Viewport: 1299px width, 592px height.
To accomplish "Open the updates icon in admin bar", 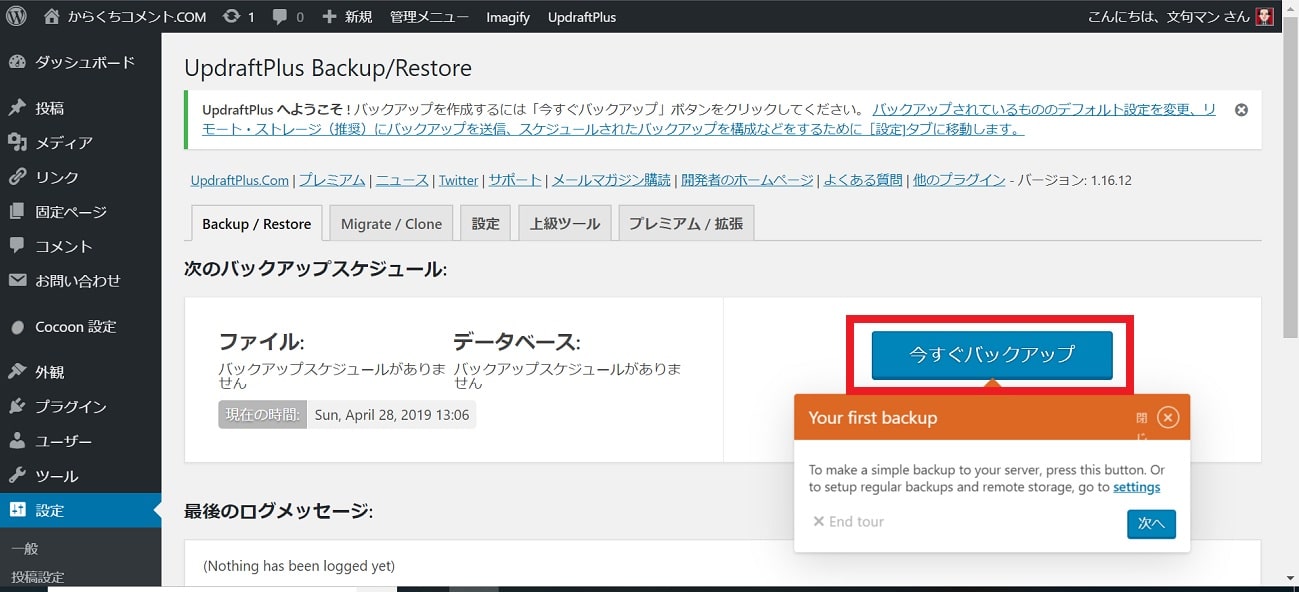I will coord(232,17).
